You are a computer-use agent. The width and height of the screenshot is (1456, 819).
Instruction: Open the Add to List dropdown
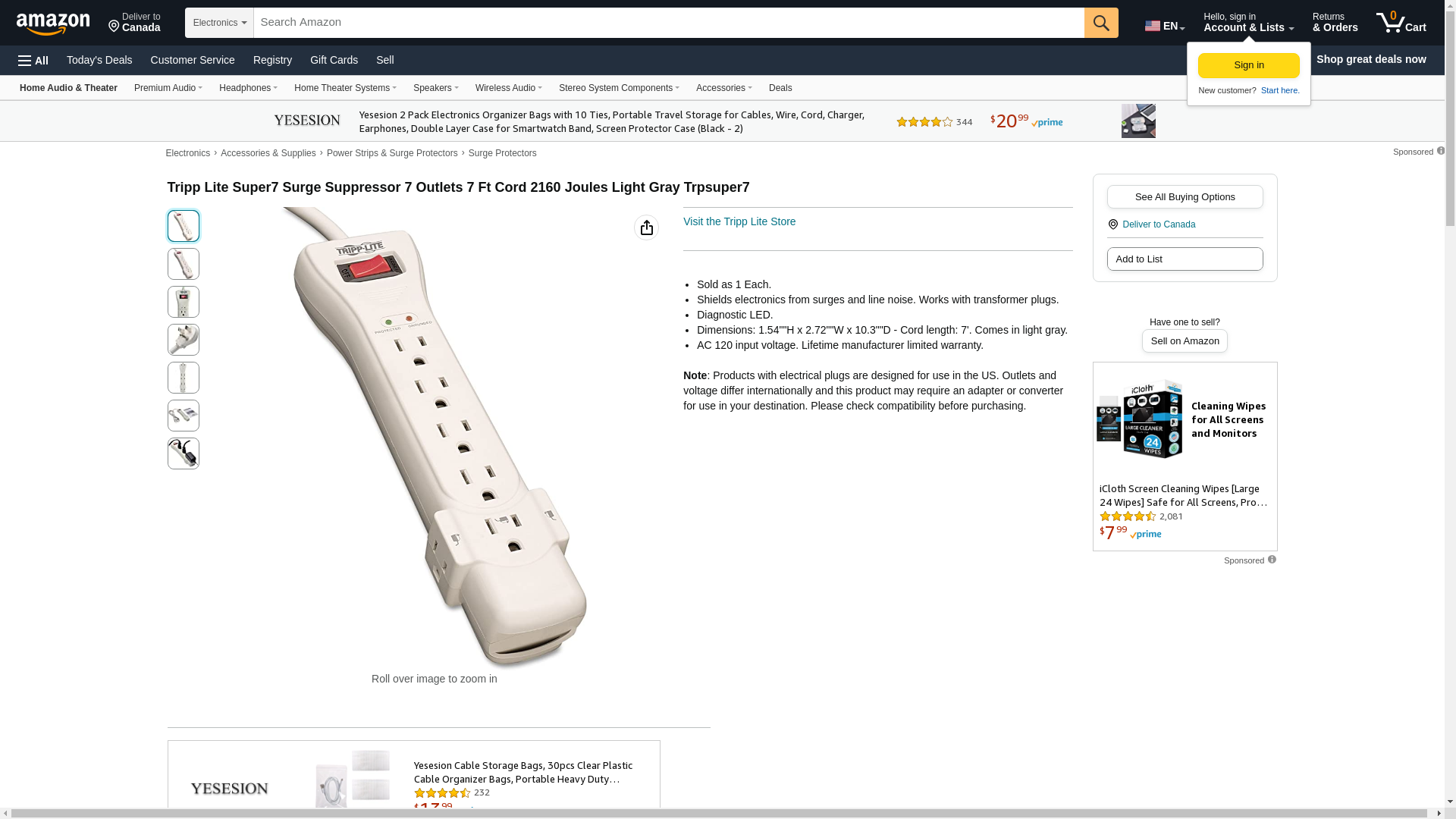pos(1185,259)
